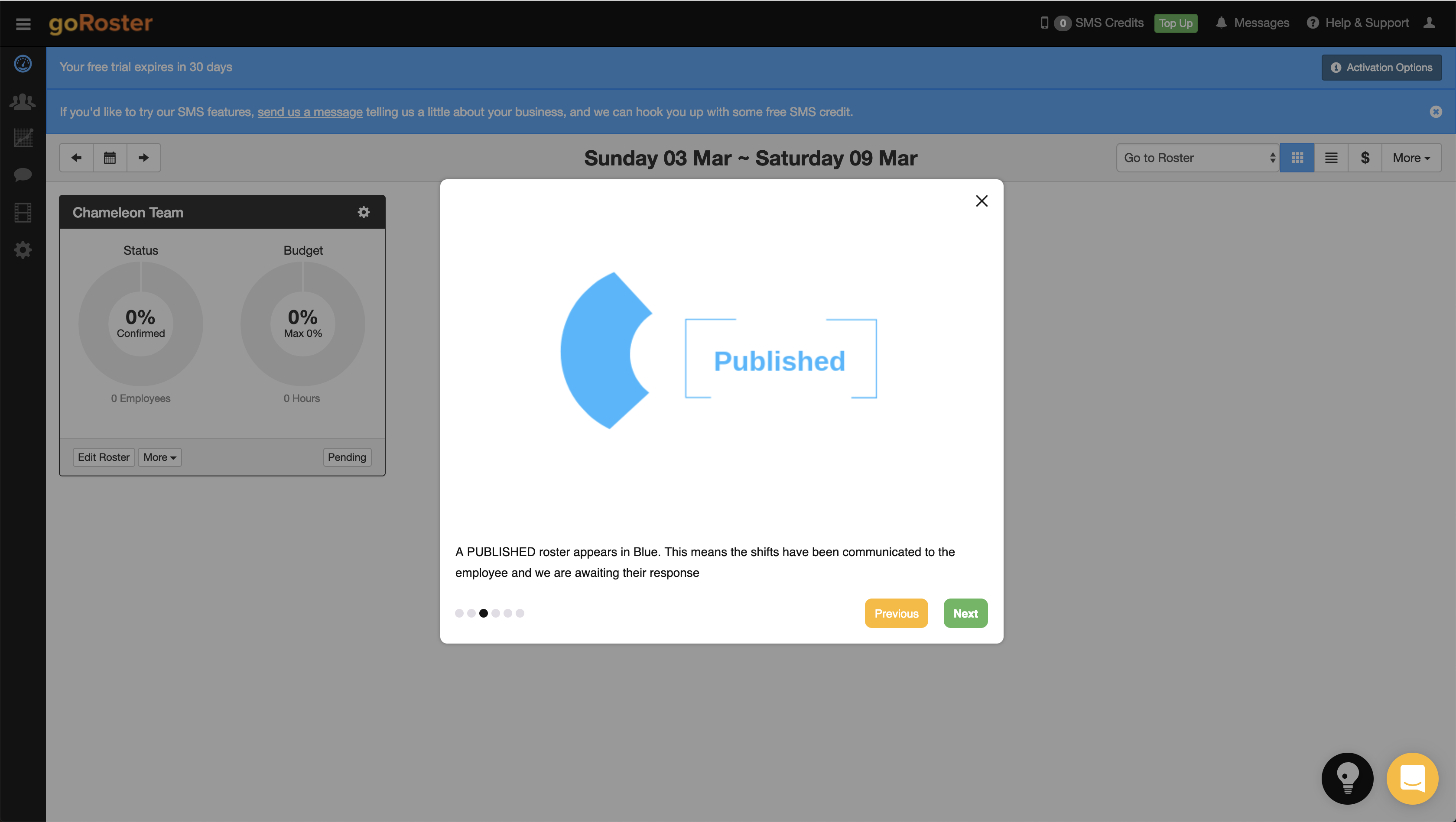Dismiss the SMS info banner
This screenshot has width=1456, height=822.
(x=1436, y=112)
